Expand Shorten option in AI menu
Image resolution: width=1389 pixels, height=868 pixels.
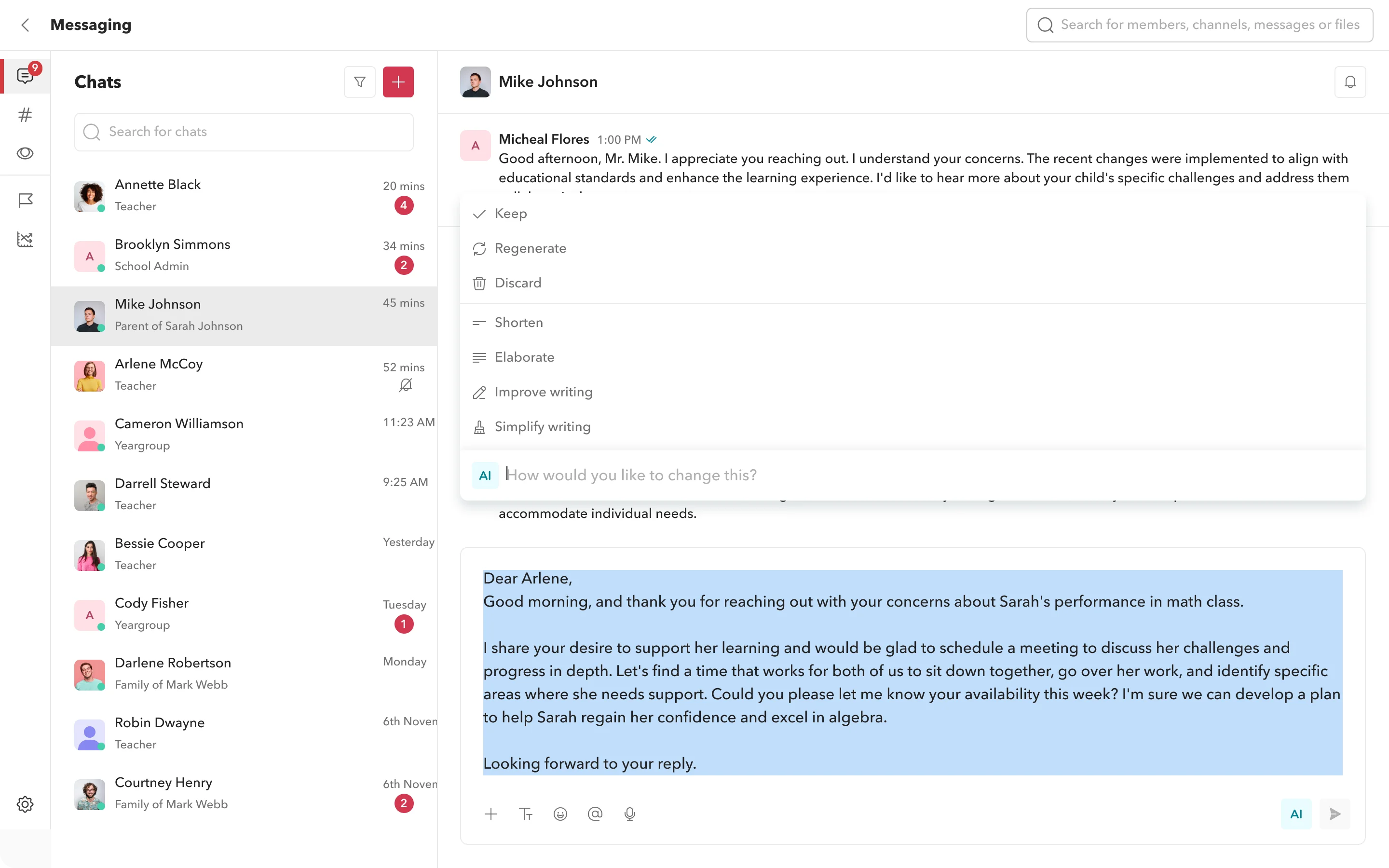pos(518,322)
